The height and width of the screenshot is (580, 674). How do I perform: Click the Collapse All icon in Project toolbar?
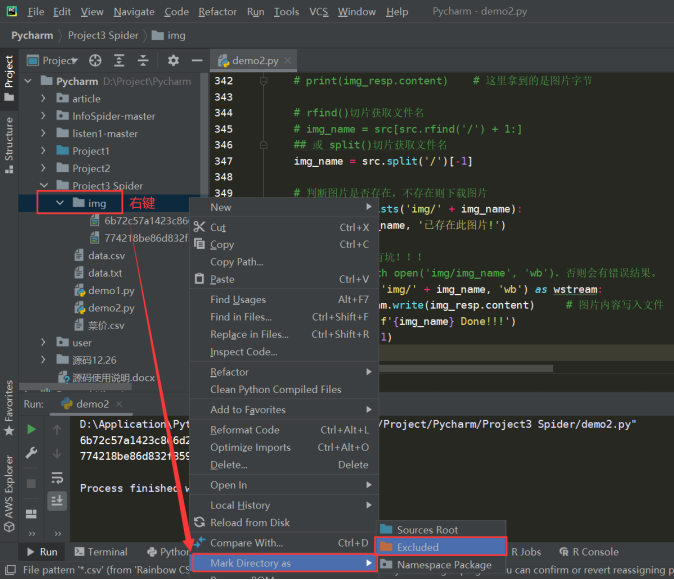point(144,61)
